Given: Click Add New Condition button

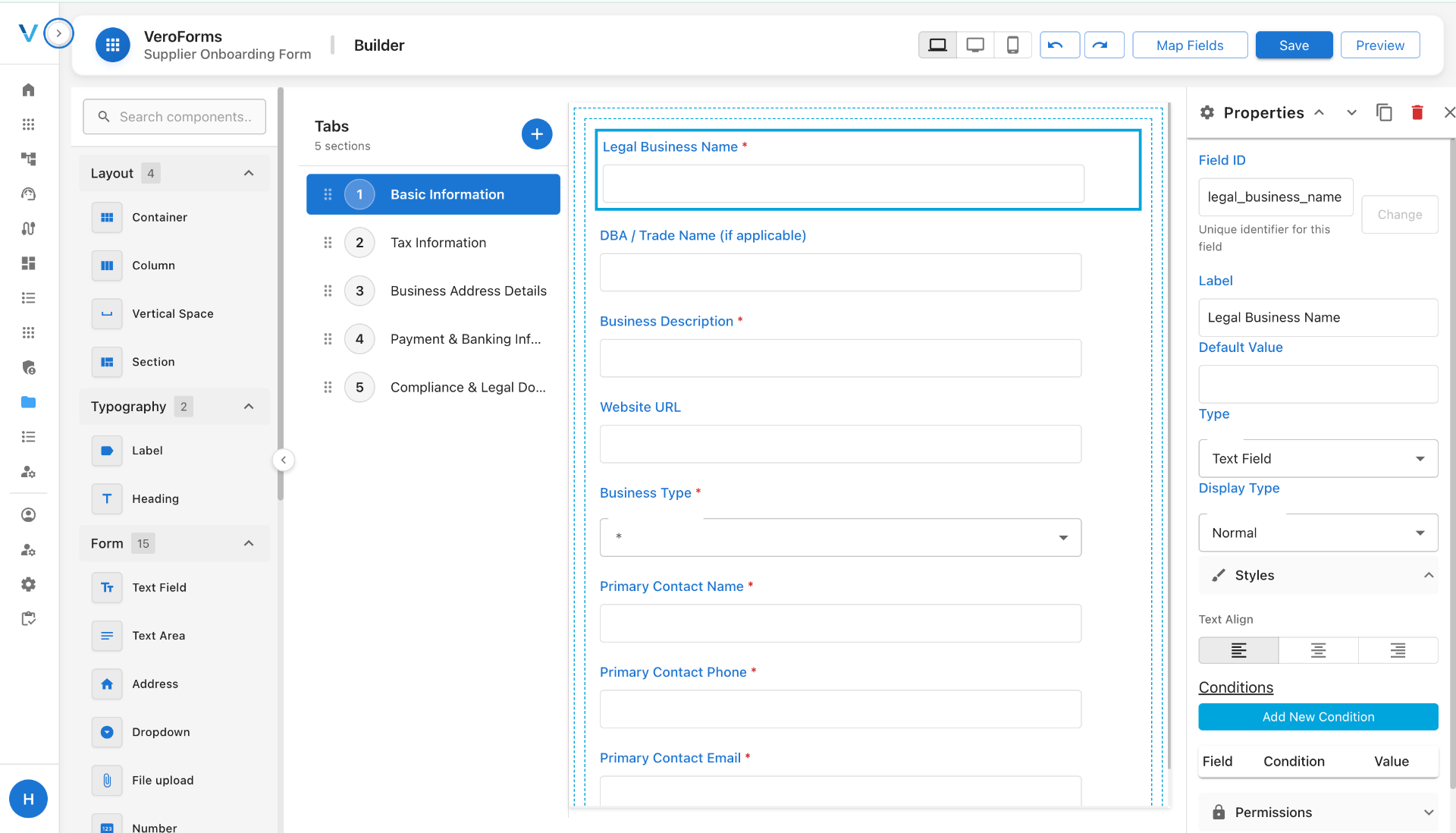Looking at the screenshot, I should (1318, 717).
